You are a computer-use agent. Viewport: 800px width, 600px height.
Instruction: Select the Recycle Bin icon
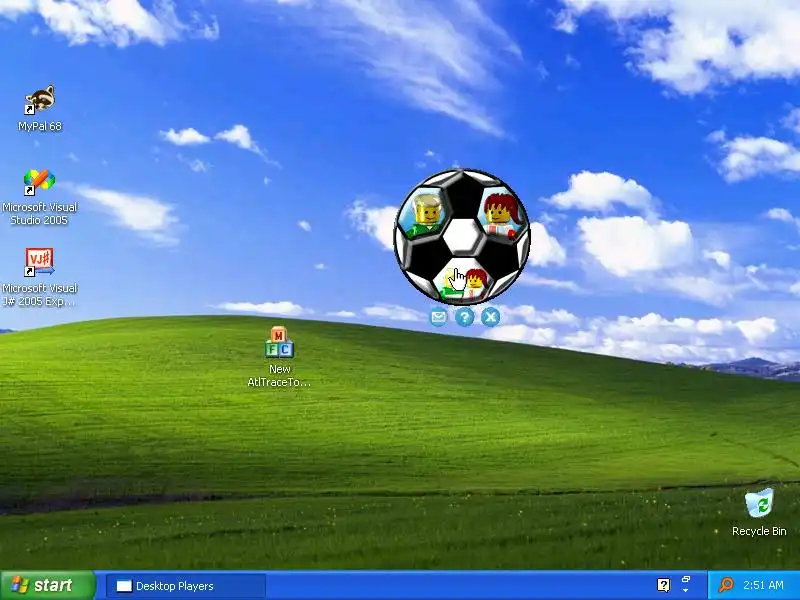[759, 513]
